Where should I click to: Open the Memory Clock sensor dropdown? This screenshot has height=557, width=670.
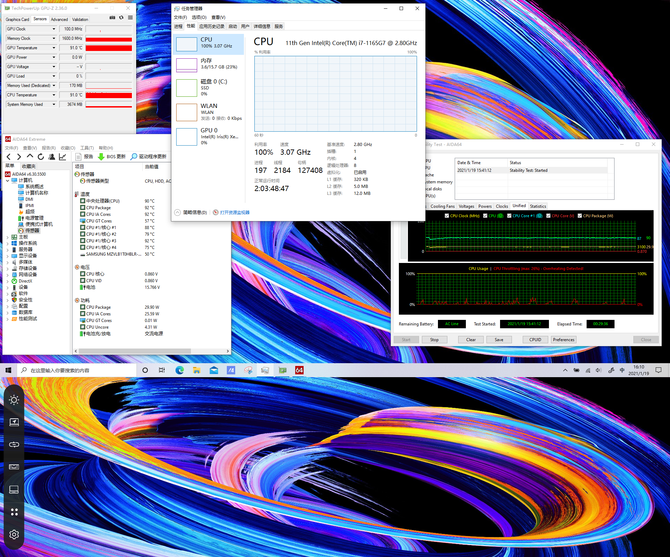click(x=54, y=38)
